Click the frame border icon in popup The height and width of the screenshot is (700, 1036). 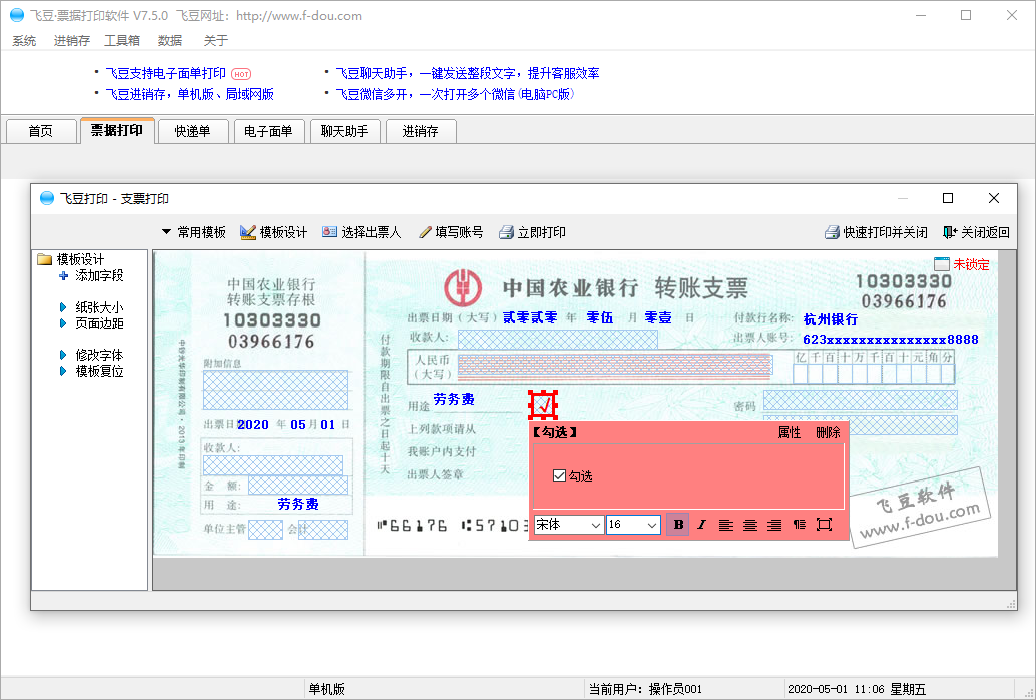coord(824,525)
